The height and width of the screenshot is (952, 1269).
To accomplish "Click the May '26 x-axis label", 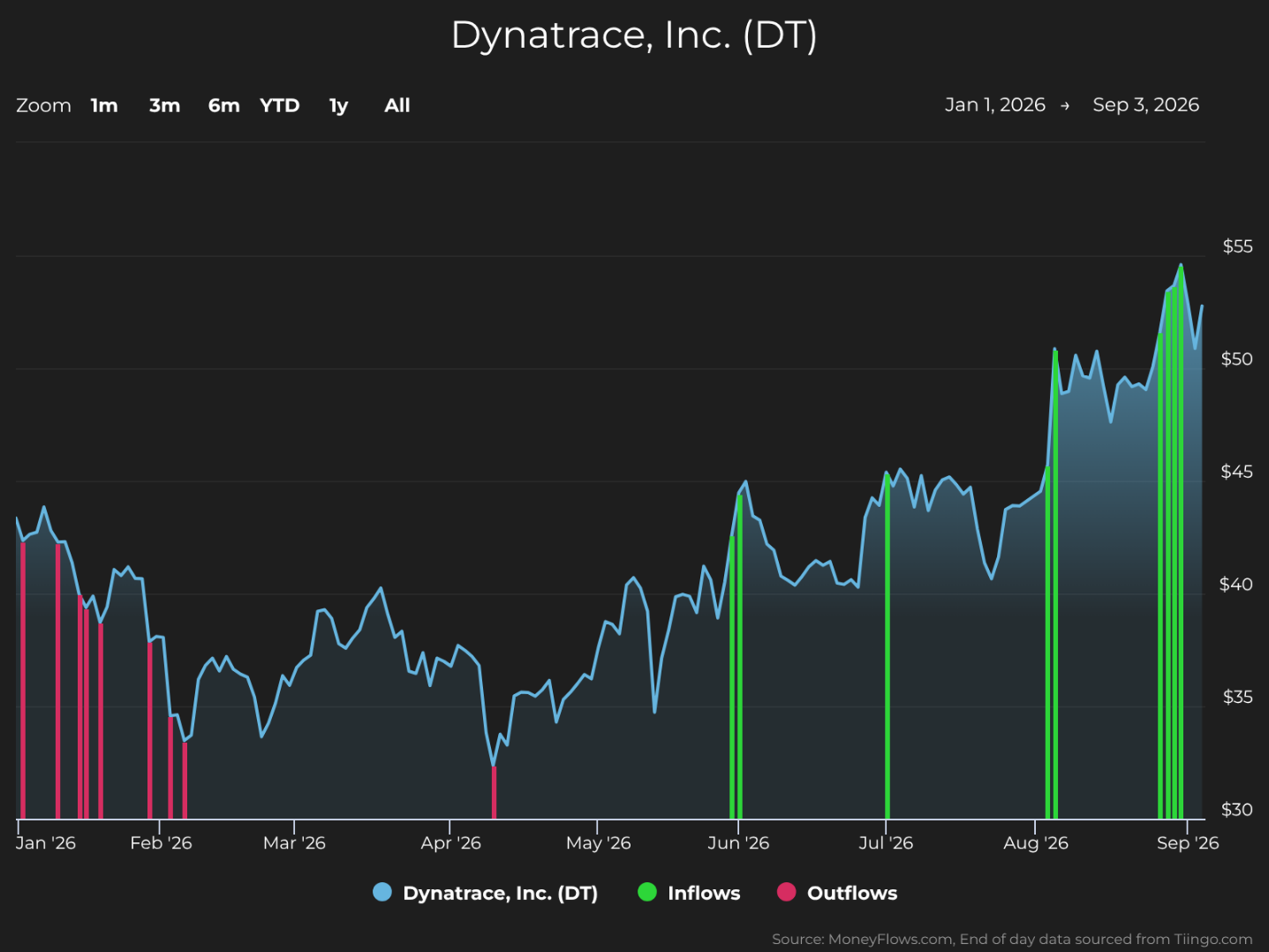I will click(598, 842).
